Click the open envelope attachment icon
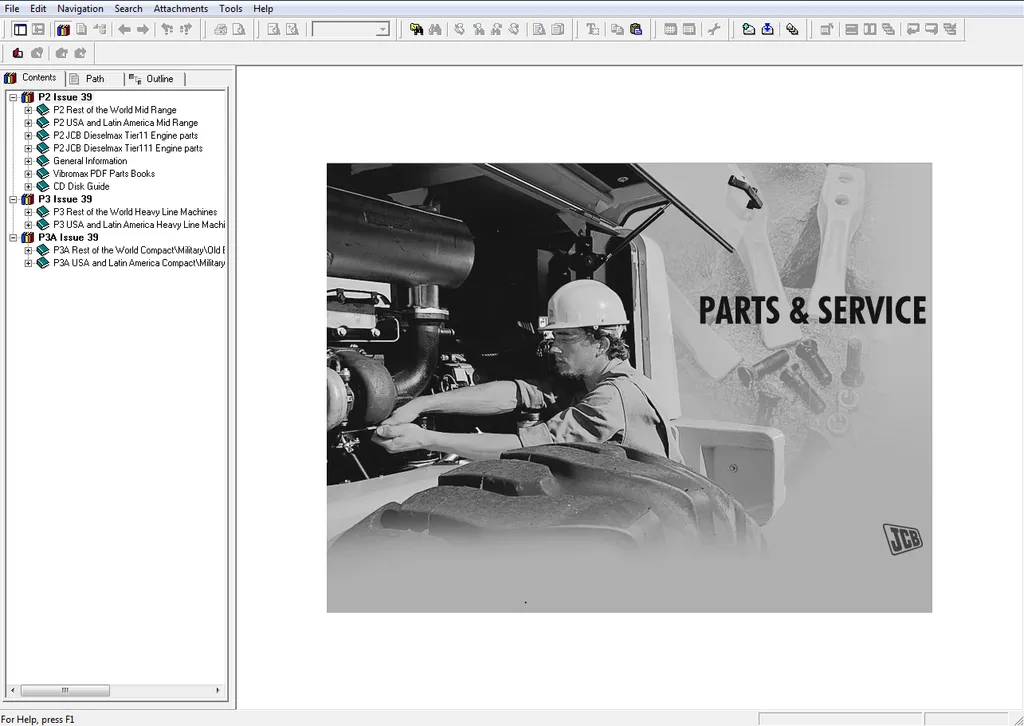This screenshot has height=726, width=1024. coord(749,29)
